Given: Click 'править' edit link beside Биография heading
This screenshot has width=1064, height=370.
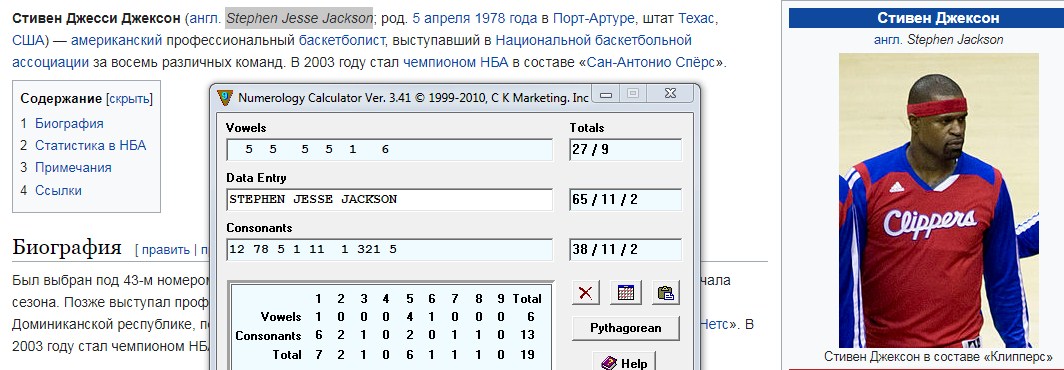Looking at the screenshot, I should (x=166, y=250).
